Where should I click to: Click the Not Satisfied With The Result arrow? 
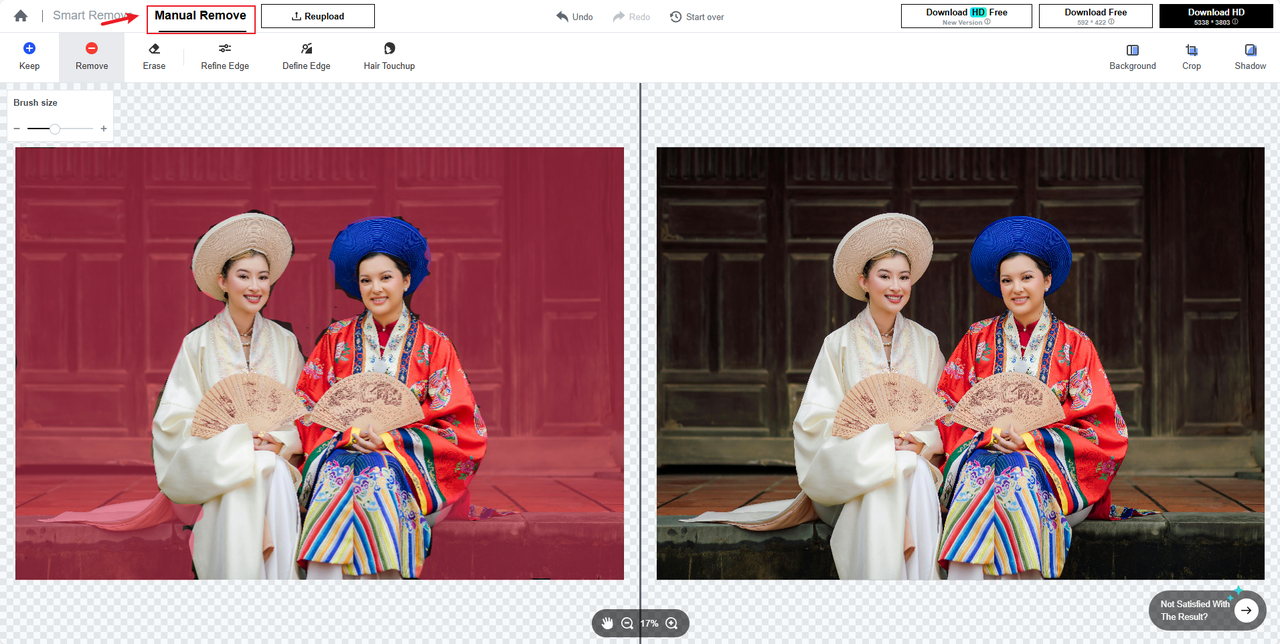1246,610
